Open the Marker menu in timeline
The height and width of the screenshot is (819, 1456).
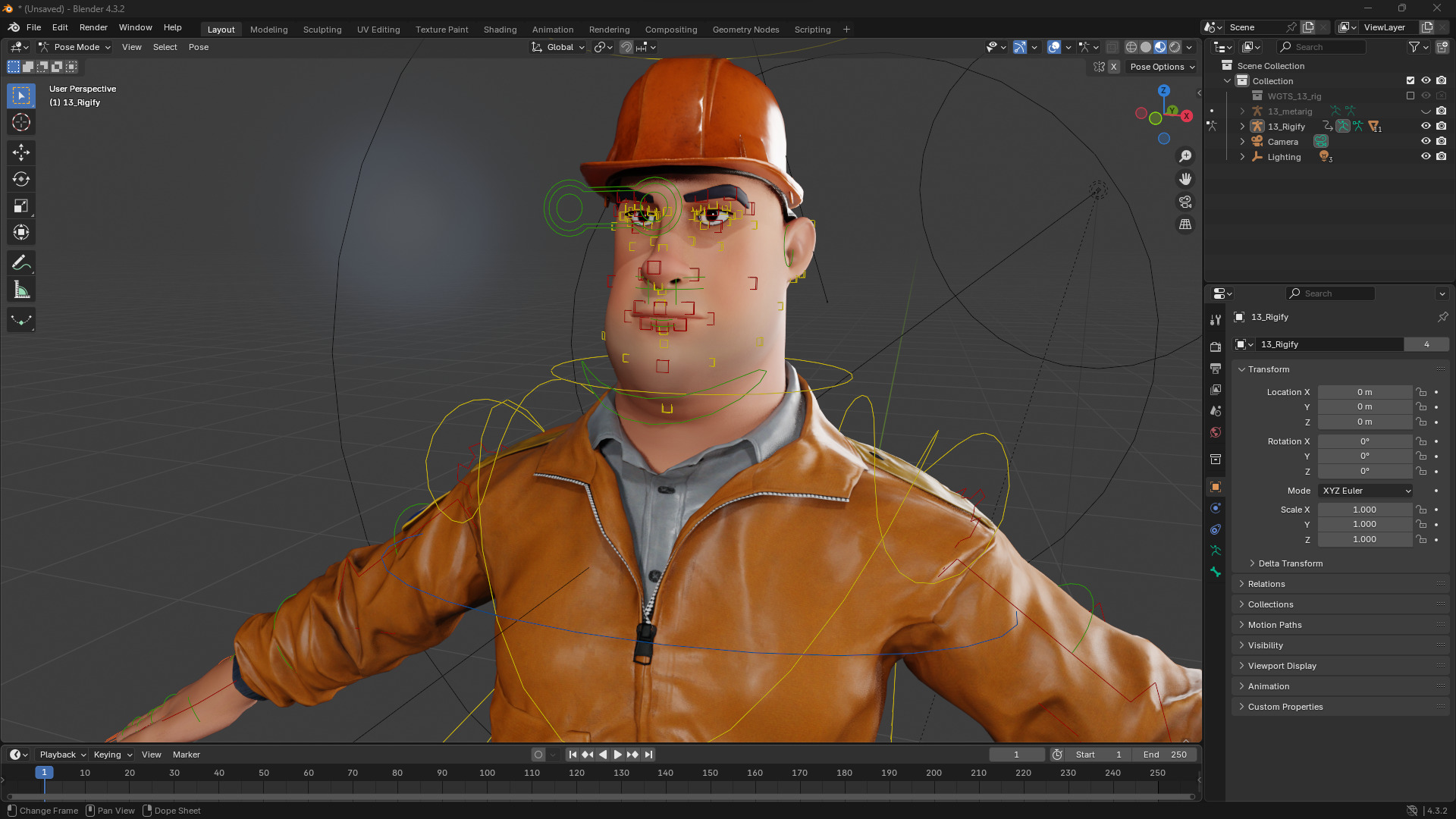pos(187,755)
